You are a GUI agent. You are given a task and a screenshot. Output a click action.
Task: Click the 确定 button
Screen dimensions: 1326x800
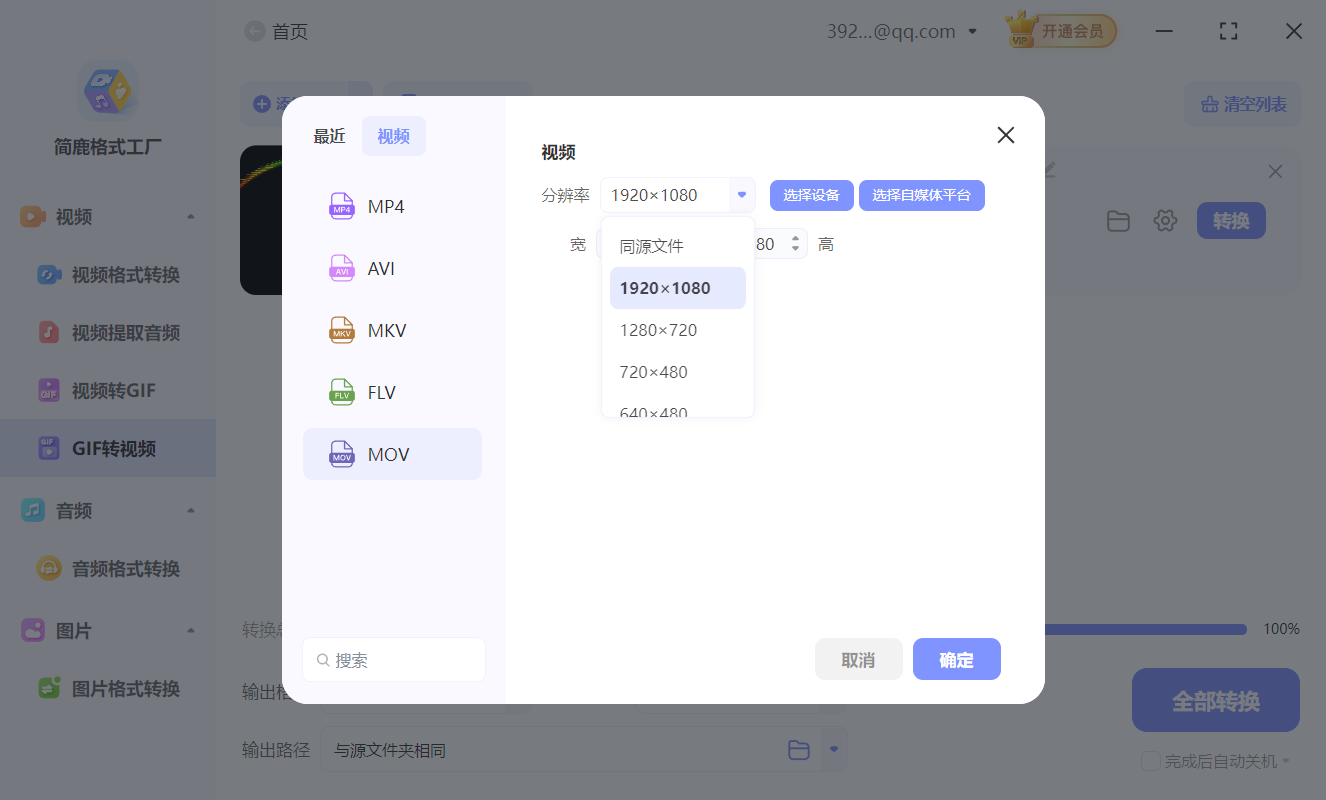pyautogui.click(x=956, y=659)
